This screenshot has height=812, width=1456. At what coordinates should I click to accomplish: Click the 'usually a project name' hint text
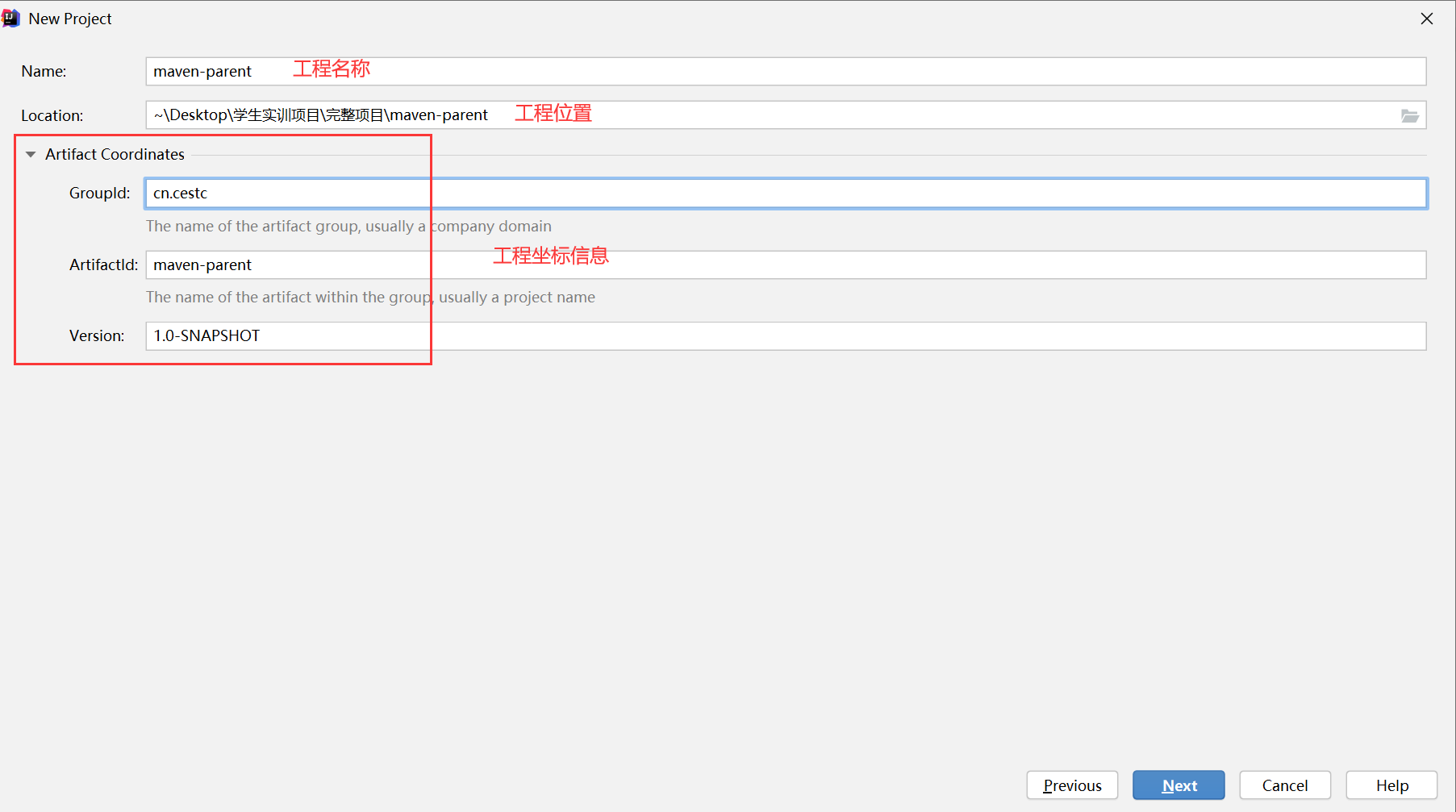pyautogui.click(x=517, y=297)
